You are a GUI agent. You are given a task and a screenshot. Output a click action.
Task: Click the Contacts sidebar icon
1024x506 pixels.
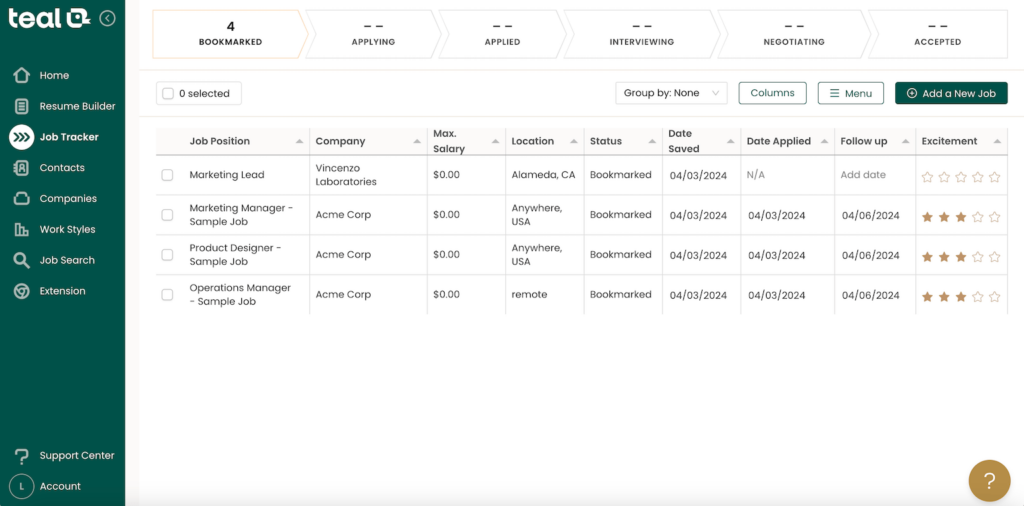point(21,168)
